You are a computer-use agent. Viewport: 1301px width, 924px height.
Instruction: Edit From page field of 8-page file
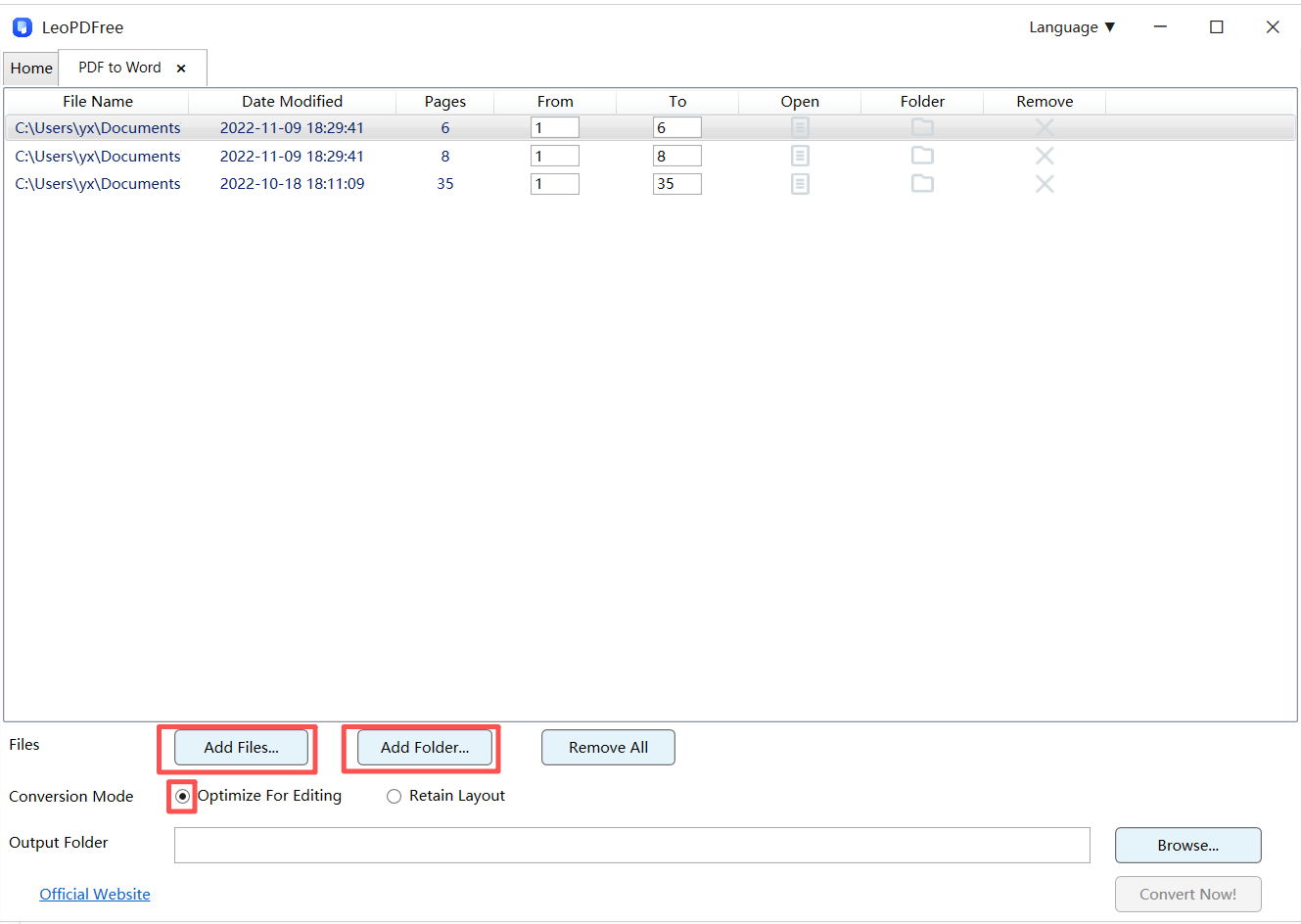point(554,157)
